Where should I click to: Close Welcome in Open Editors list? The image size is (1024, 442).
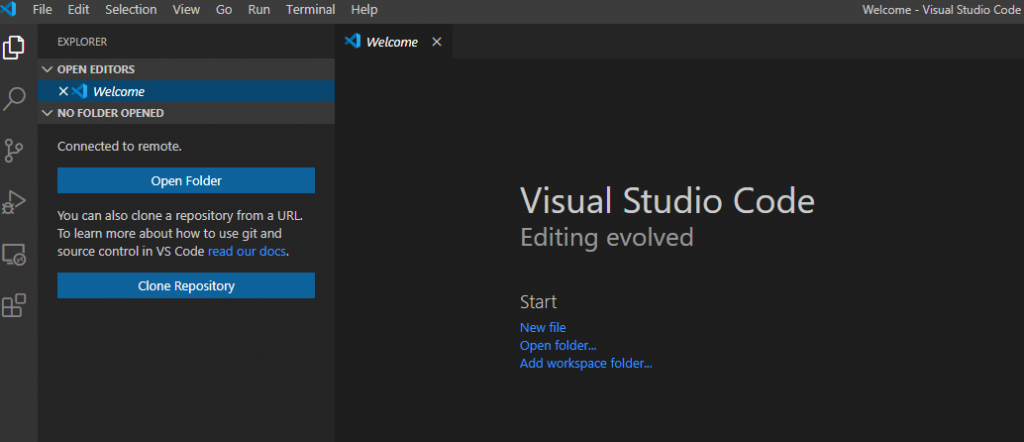(63, 91)
